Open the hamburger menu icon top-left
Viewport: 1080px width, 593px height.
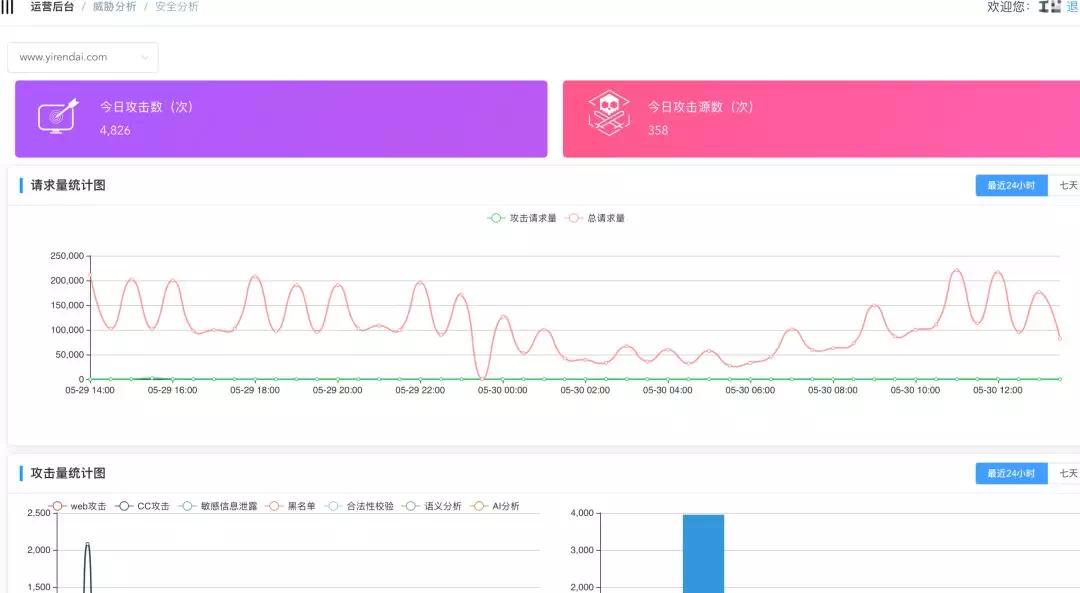click(8, 7)
